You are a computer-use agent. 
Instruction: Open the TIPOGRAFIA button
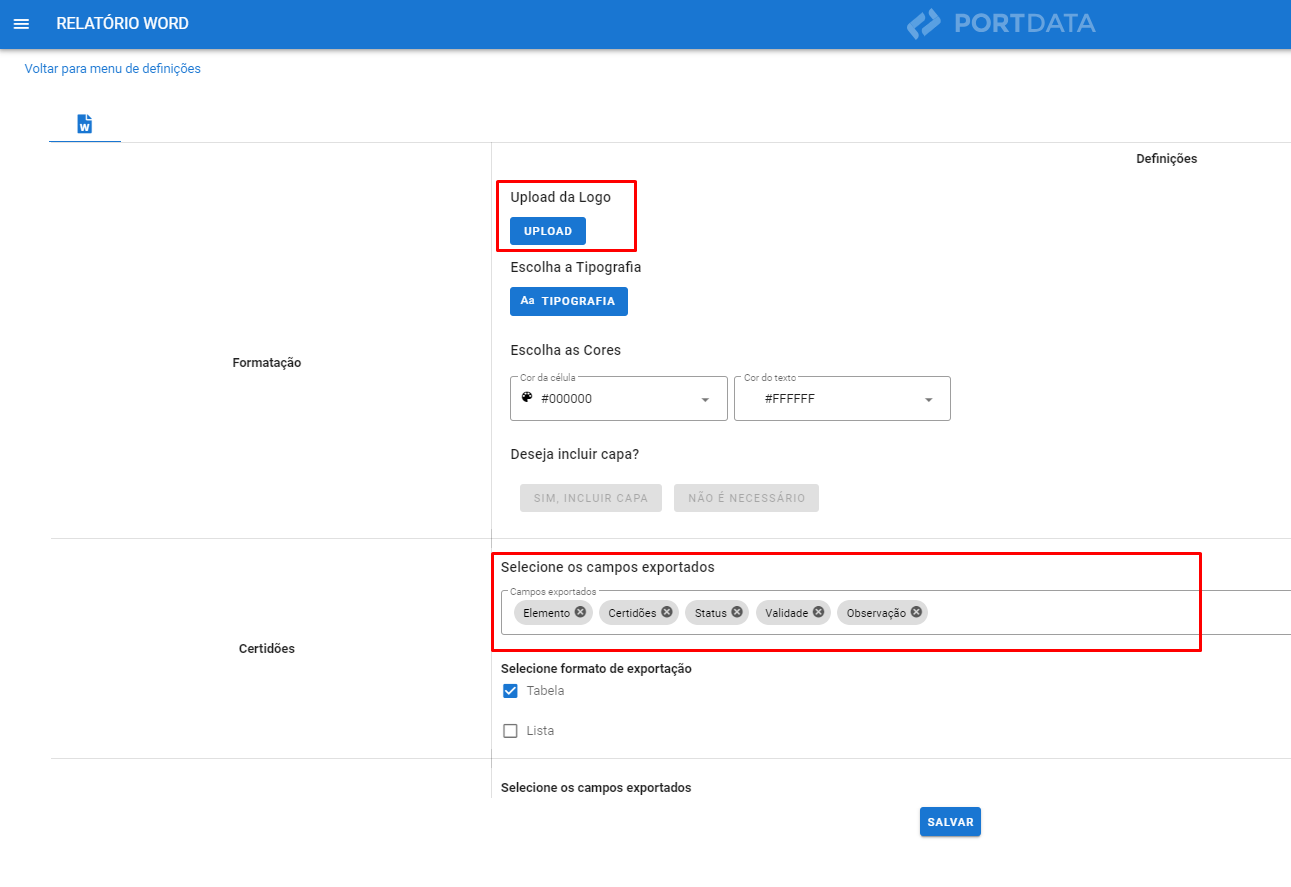[569, 301]
